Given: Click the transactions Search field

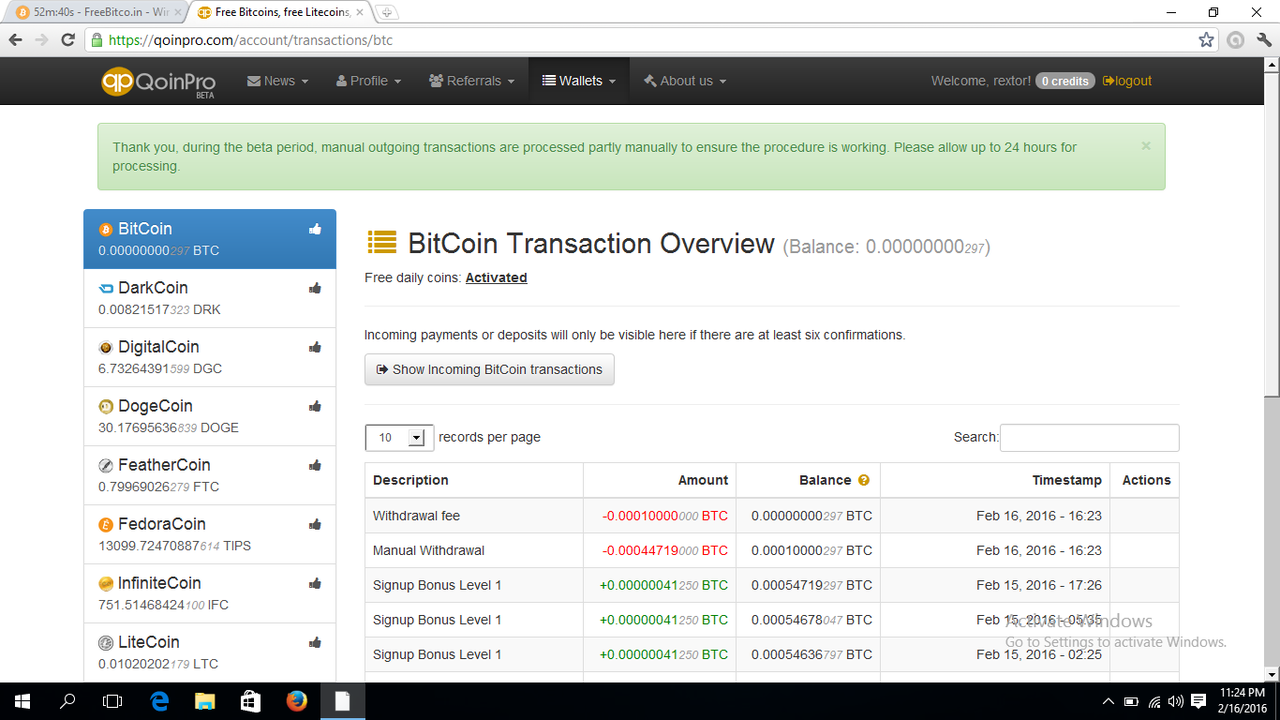Looking at the screenshot, I should (1089, 438).
